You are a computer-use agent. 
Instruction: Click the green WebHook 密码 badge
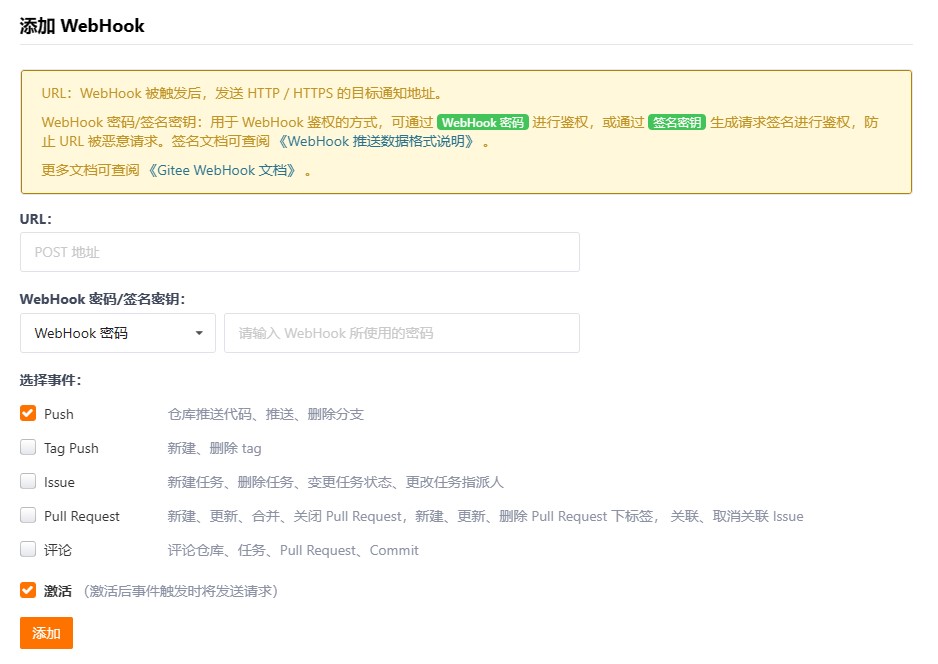point(483,123)
